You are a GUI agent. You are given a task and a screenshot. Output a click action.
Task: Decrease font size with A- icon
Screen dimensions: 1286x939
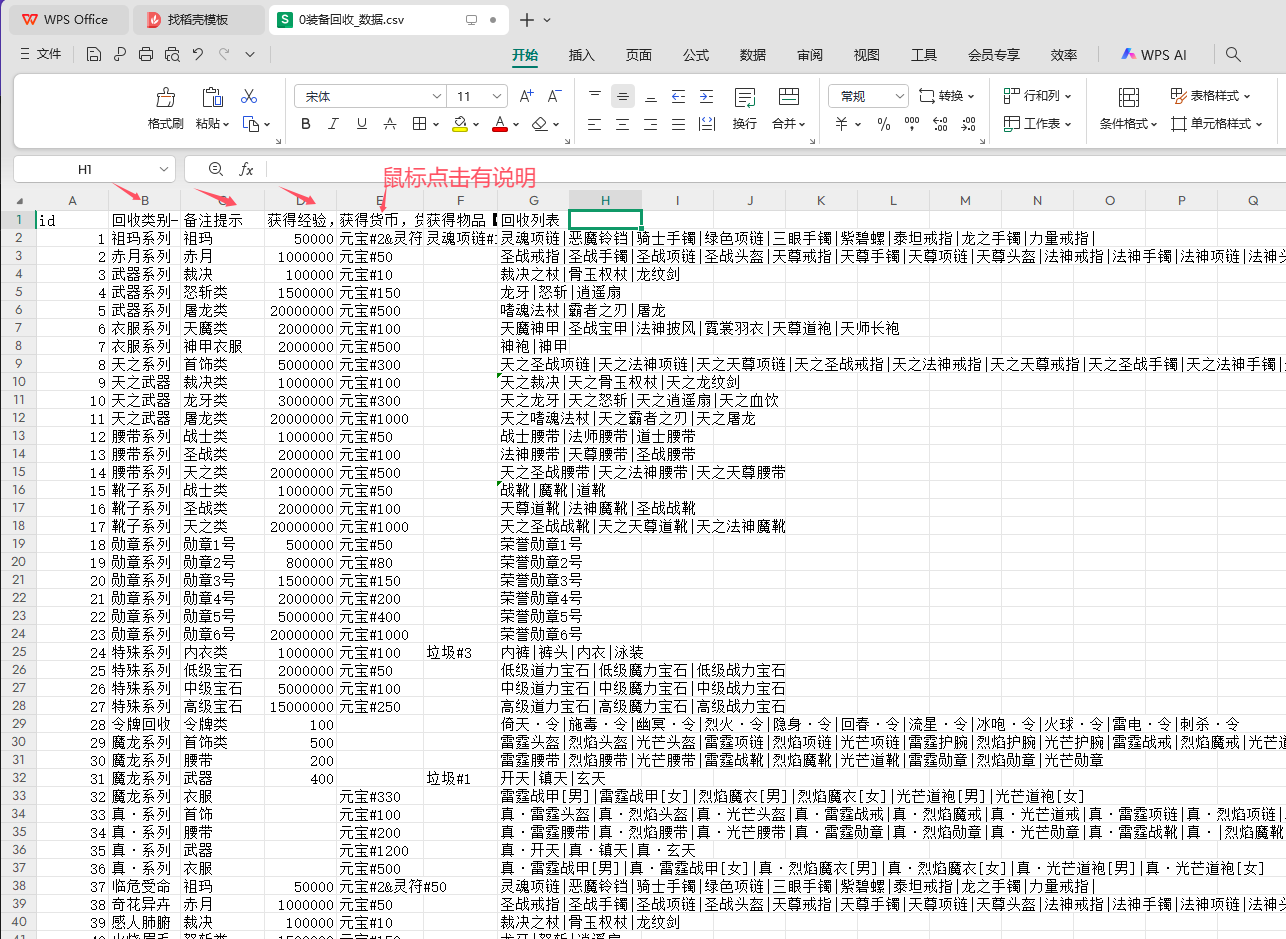point(554,96)
